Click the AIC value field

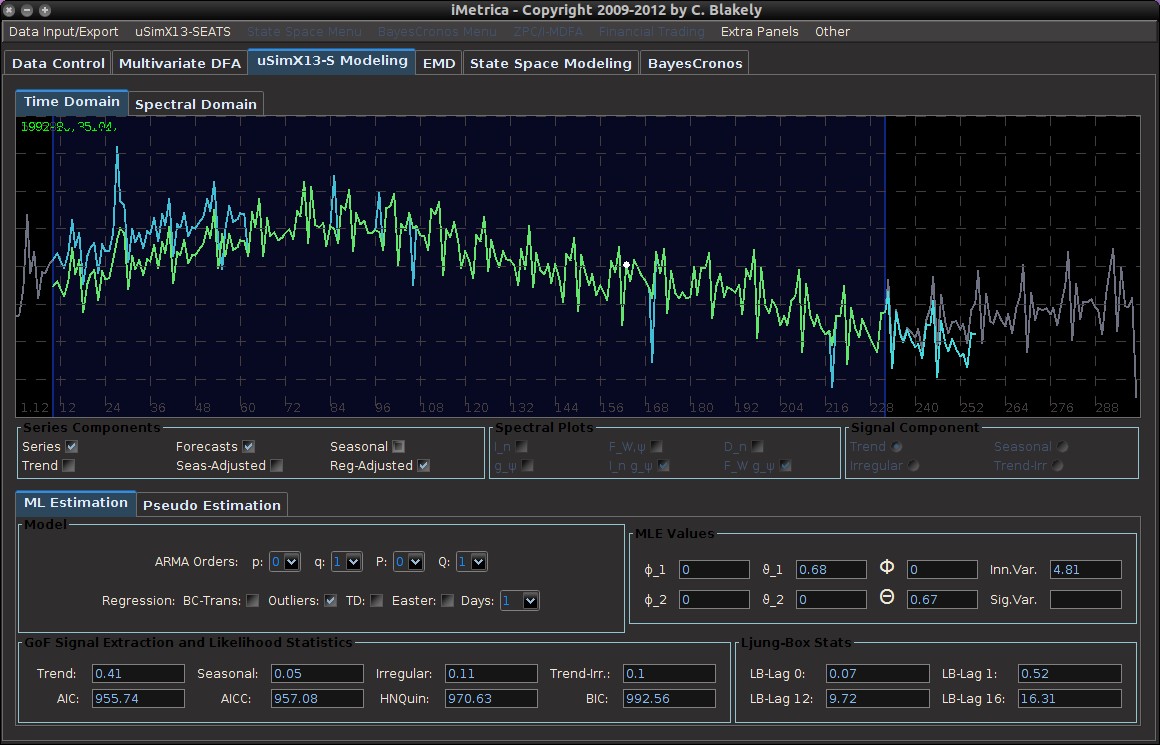pos(138,698)
